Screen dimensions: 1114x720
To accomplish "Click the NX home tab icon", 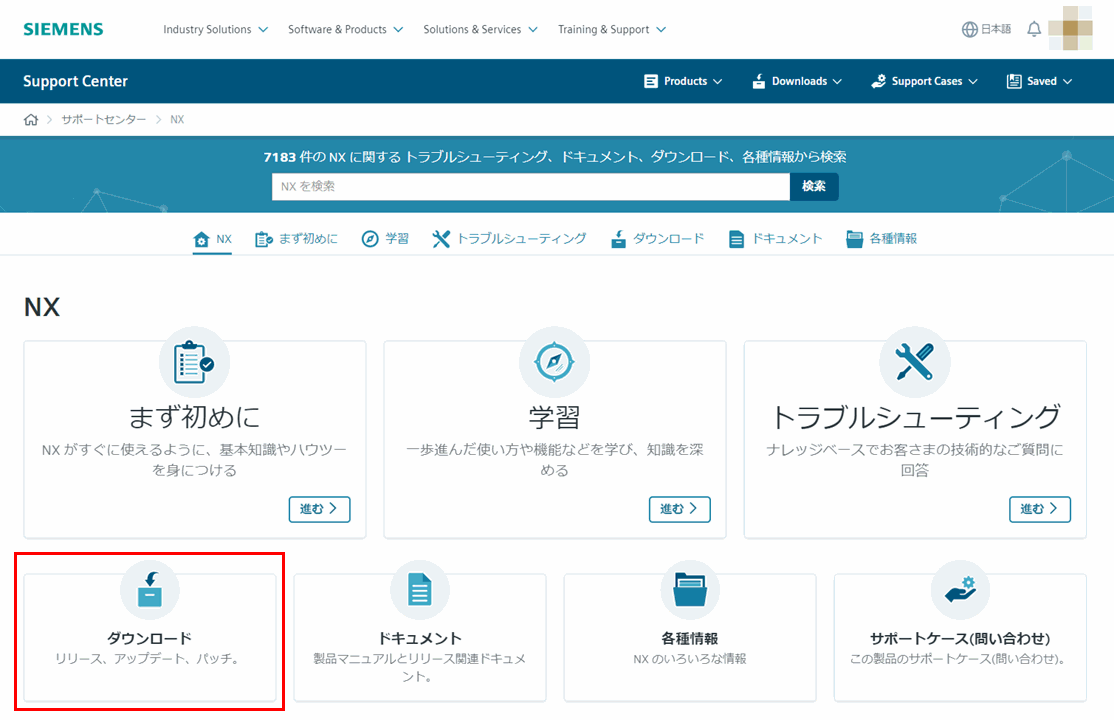I will [202, 239].
